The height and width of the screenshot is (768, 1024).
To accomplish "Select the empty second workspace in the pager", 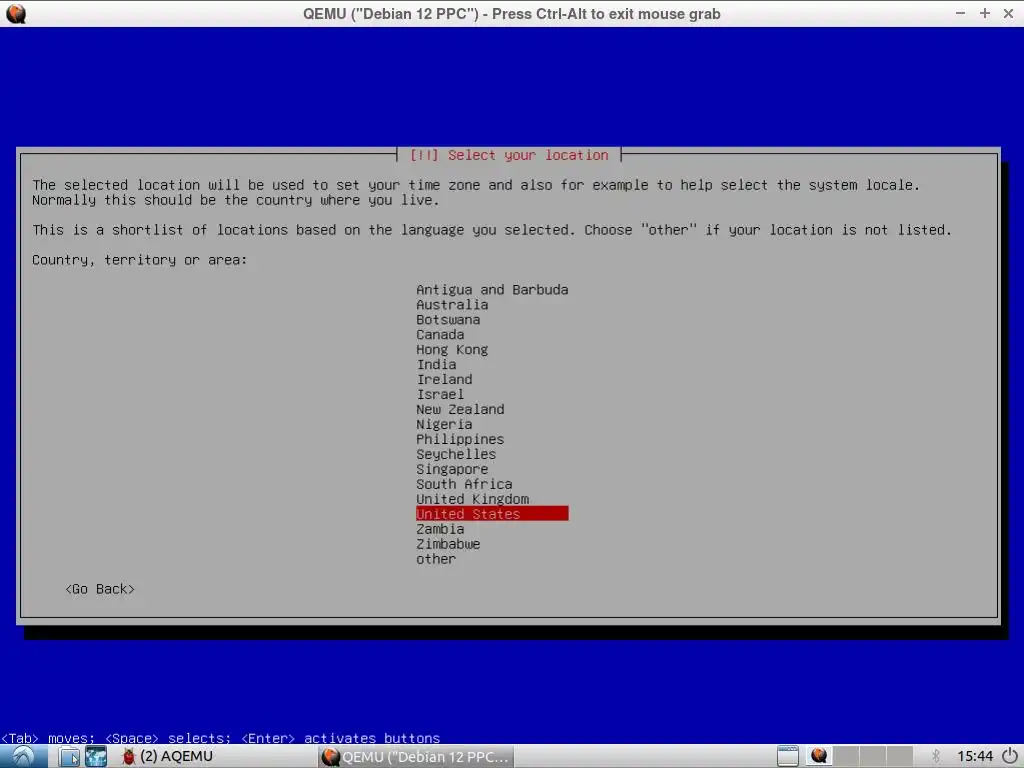I will (x=846, y=756).
